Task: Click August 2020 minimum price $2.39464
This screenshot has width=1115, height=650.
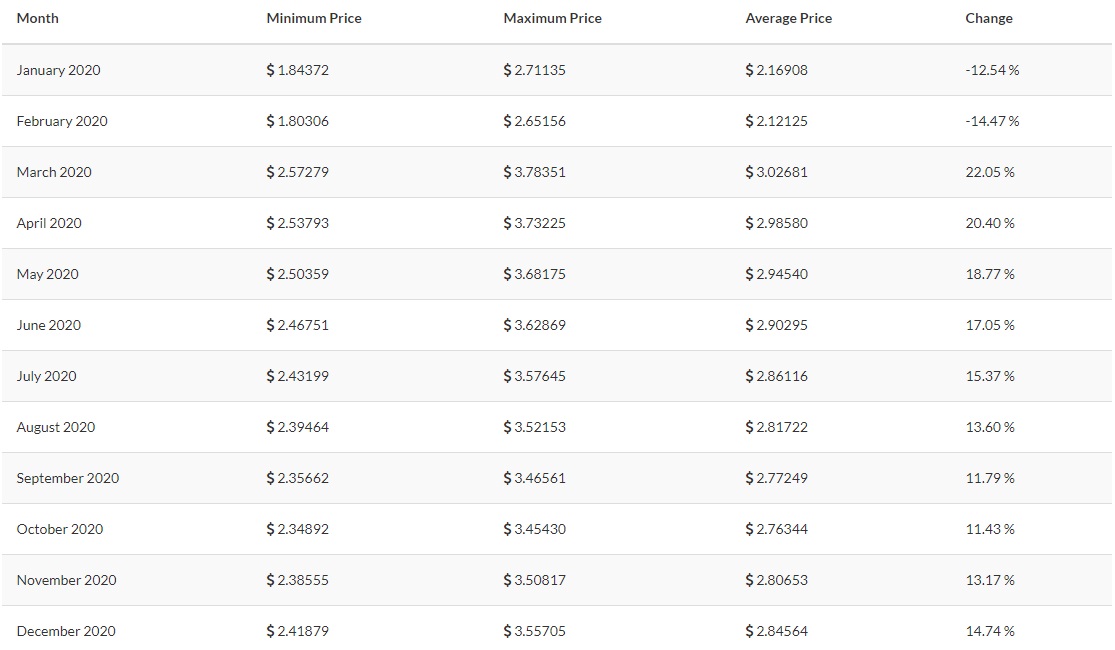Action: pos(297,427)
